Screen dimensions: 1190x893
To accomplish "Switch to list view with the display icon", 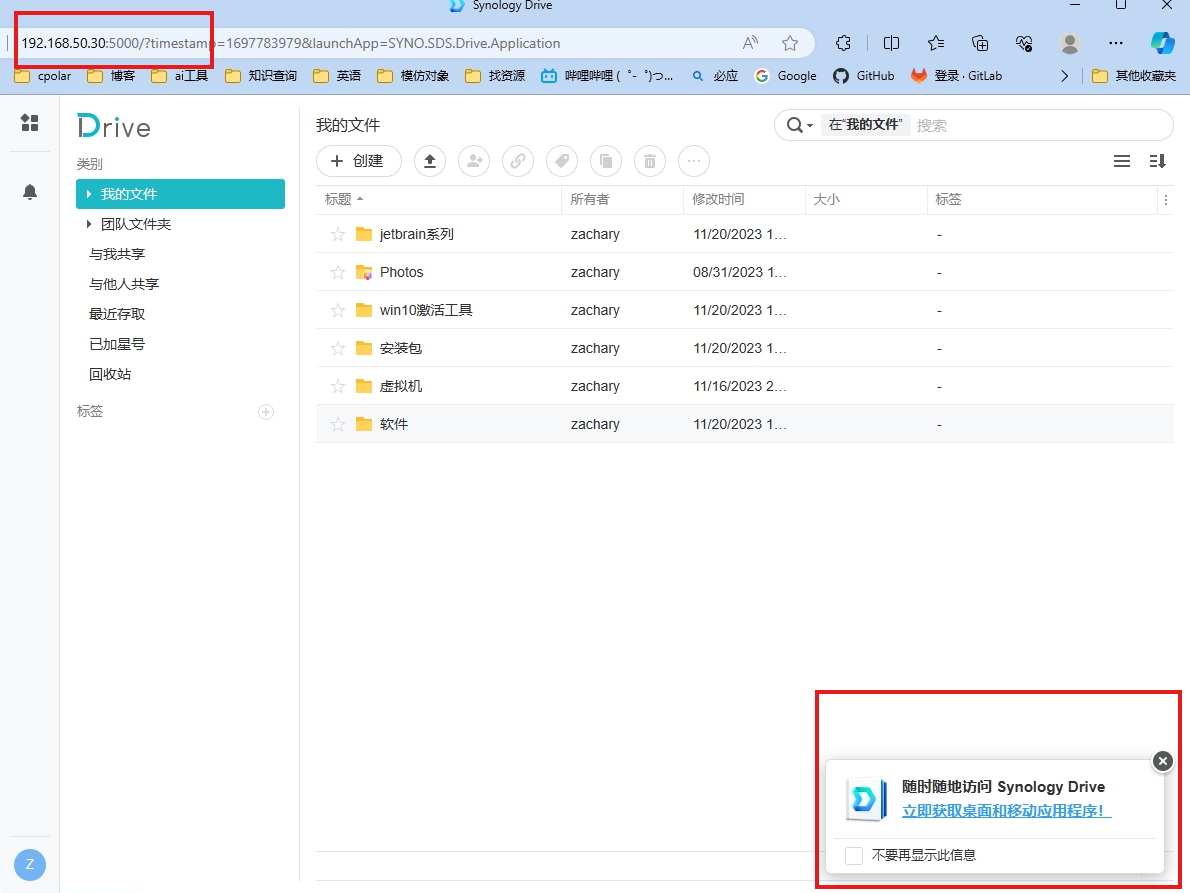I will 1122,161.
